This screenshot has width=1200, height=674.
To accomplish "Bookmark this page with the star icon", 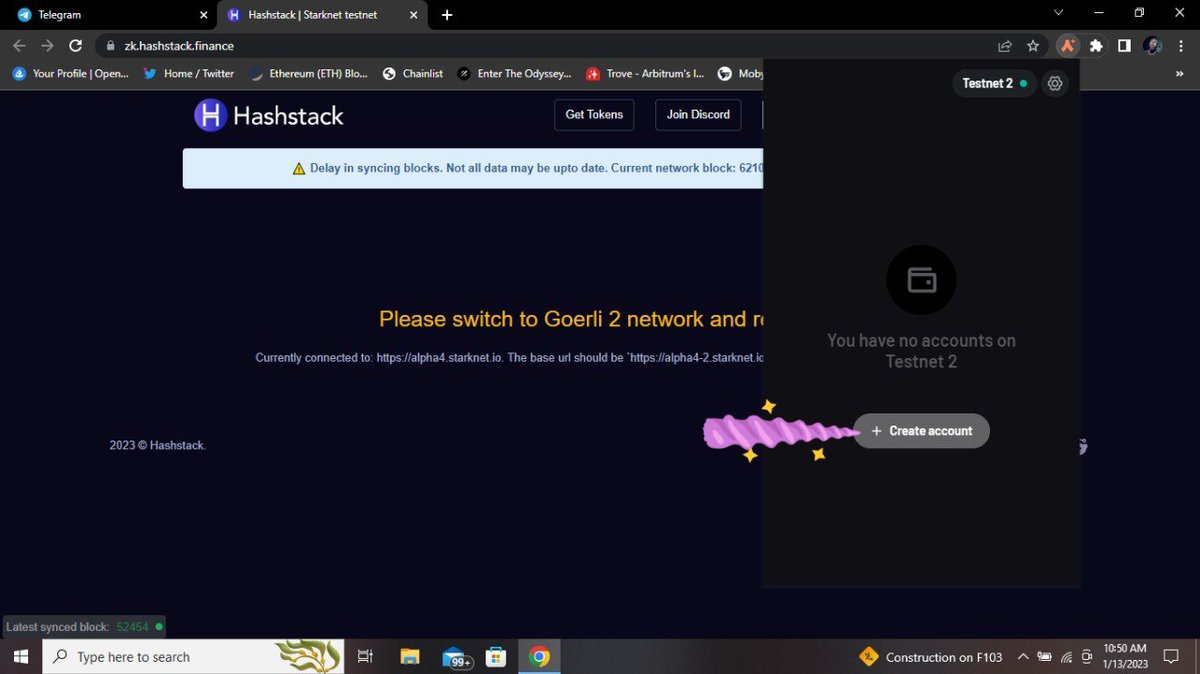I will click(x=1033, y=45).
